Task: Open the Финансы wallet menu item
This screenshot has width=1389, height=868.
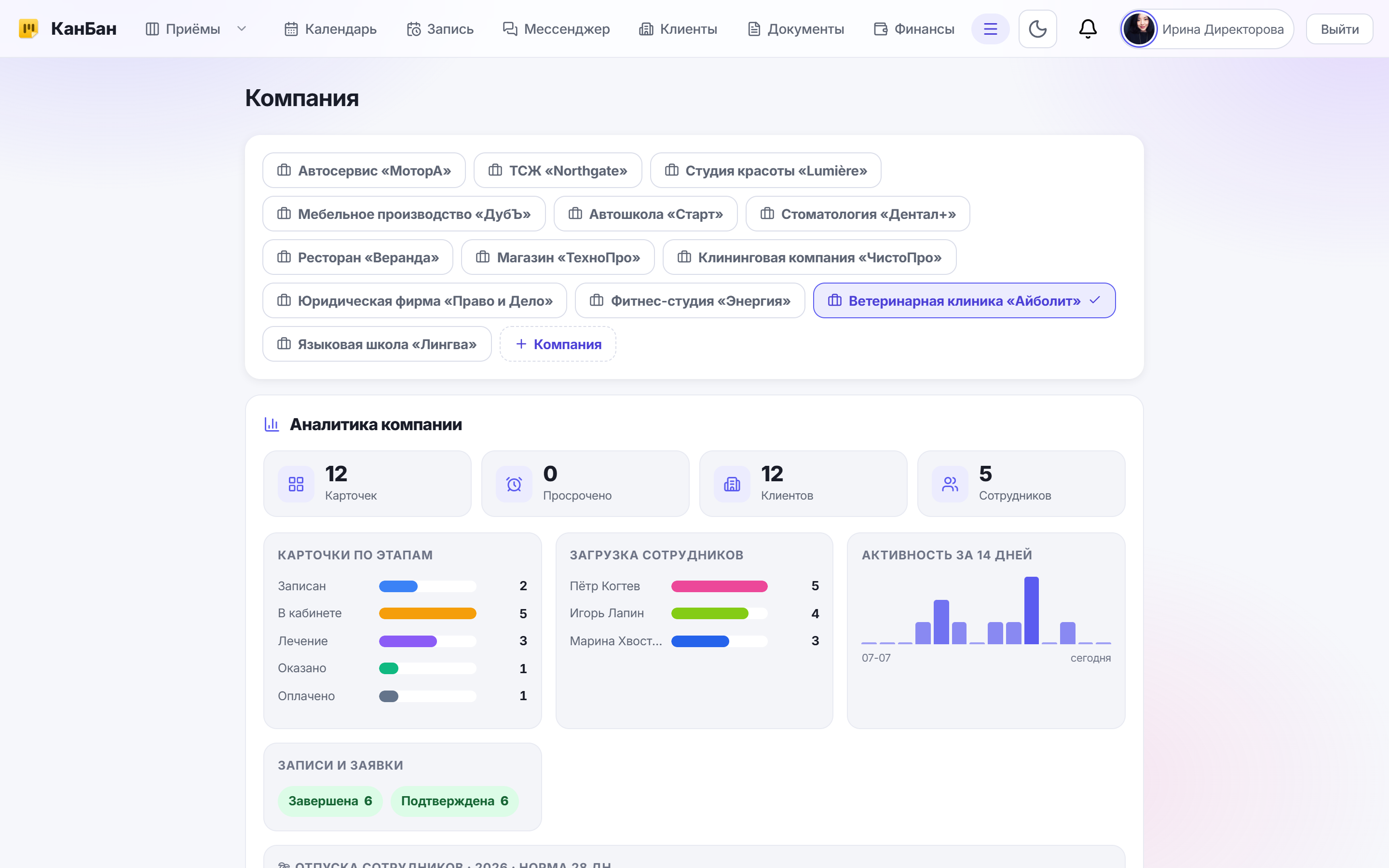Action: coord(914,29)
